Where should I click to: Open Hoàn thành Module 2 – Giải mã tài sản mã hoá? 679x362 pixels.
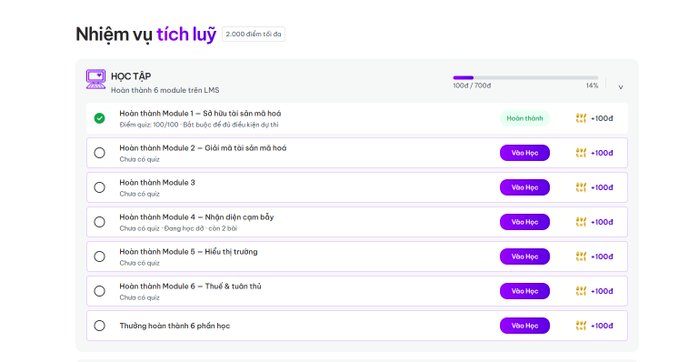(203, 148)
